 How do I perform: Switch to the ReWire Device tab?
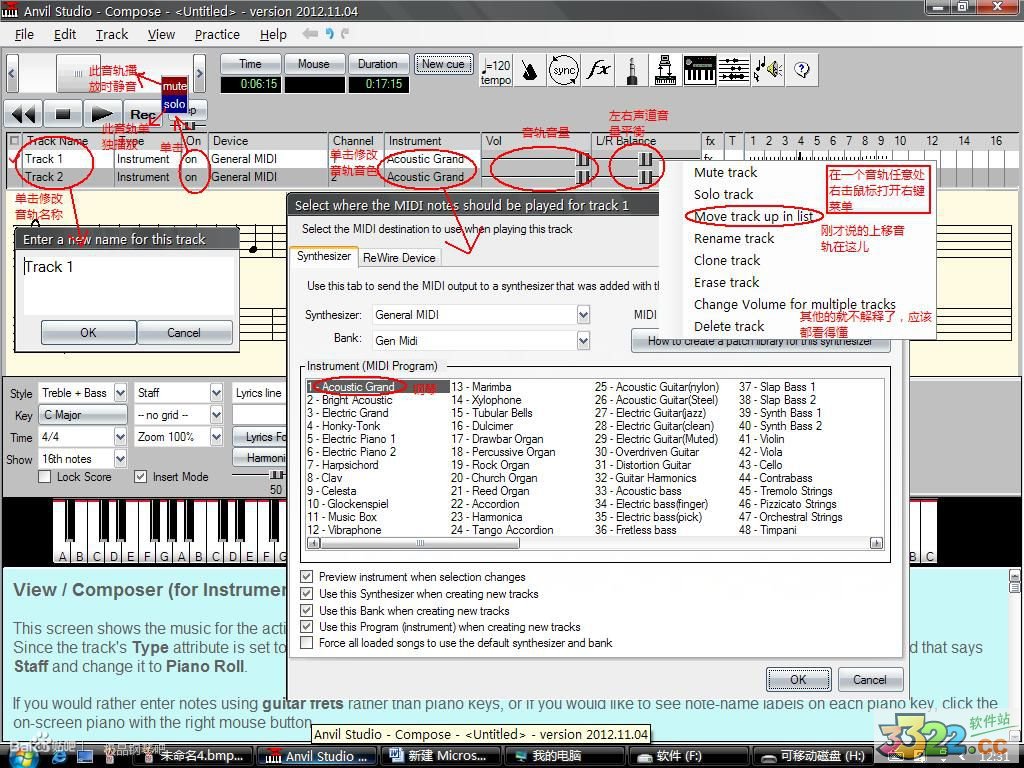(x=399, y=257)
